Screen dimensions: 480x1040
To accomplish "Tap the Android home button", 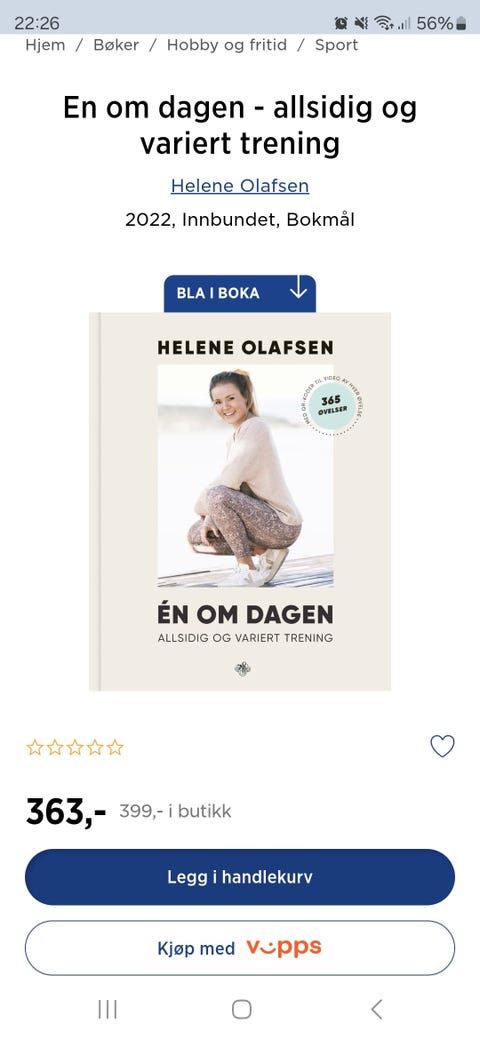I will tap(241, 1009).
